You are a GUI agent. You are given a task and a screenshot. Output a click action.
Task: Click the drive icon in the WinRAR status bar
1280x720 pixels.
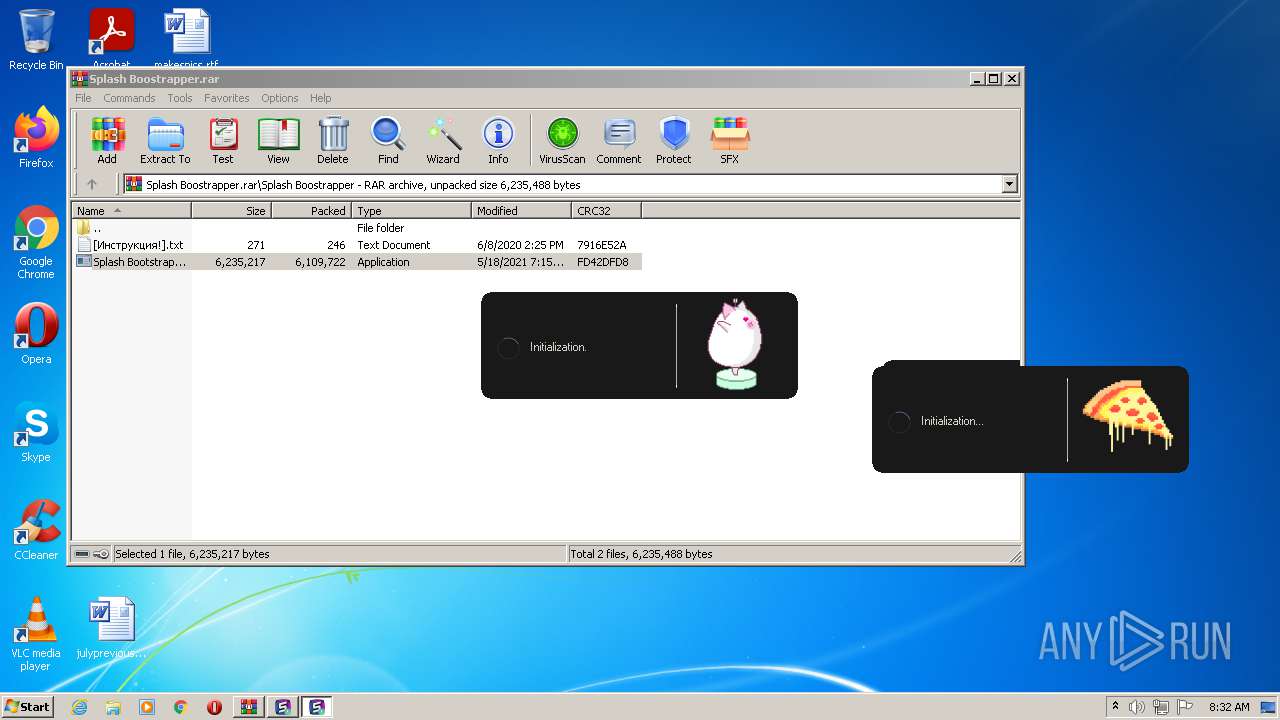81,554
